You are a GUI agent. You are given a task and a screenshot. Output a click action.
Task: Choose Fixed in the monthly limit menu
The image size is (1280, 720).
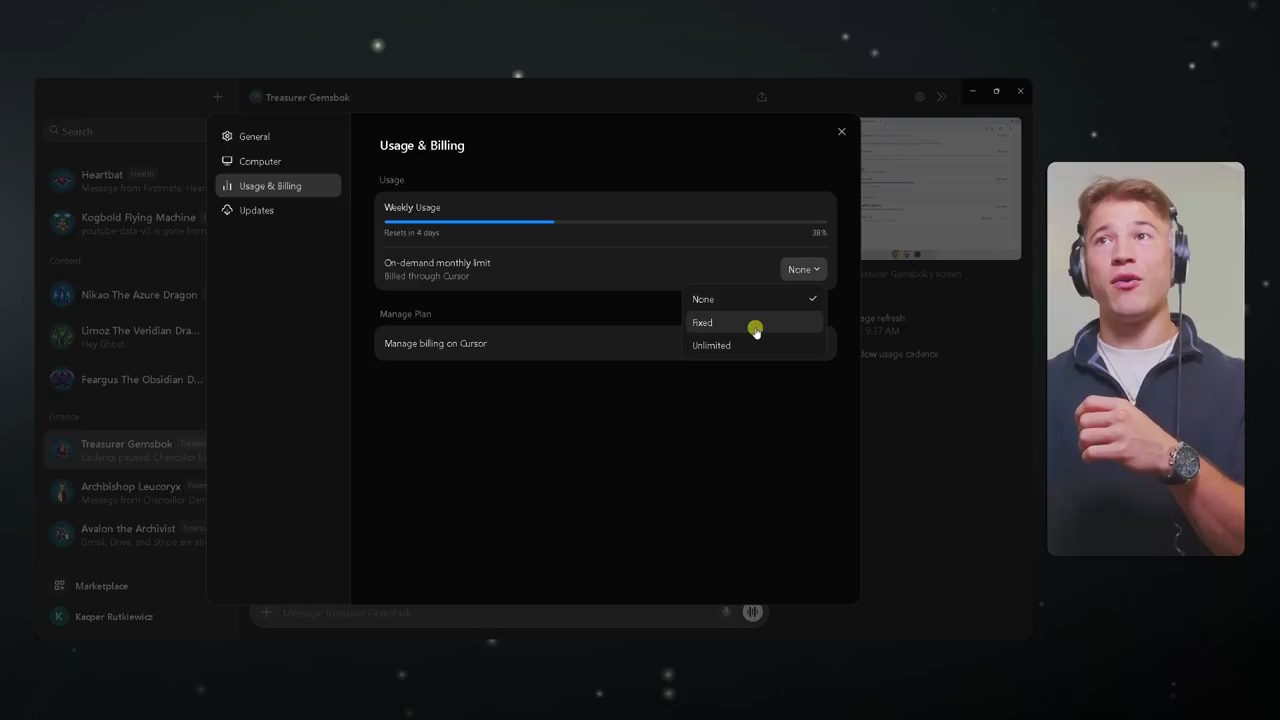pos(755,323)
